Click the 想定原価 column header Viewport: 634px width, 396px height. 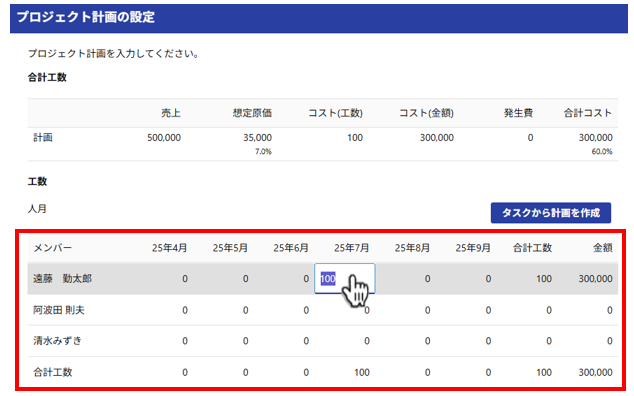(x=252, y=113)
